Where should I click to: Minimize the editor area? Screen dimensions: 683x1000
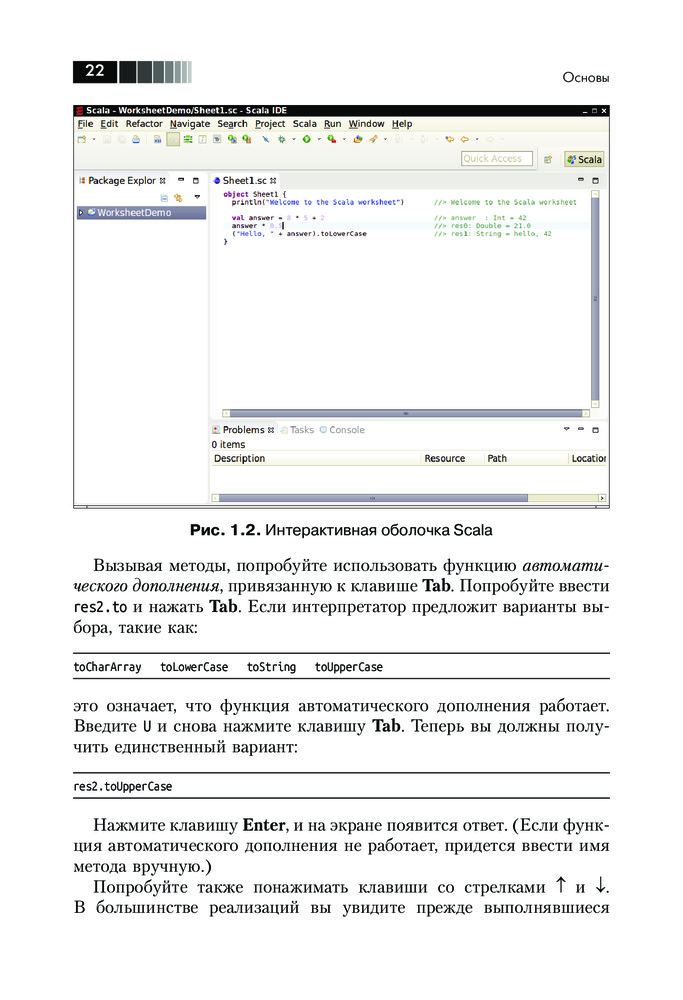pos(581,180)
